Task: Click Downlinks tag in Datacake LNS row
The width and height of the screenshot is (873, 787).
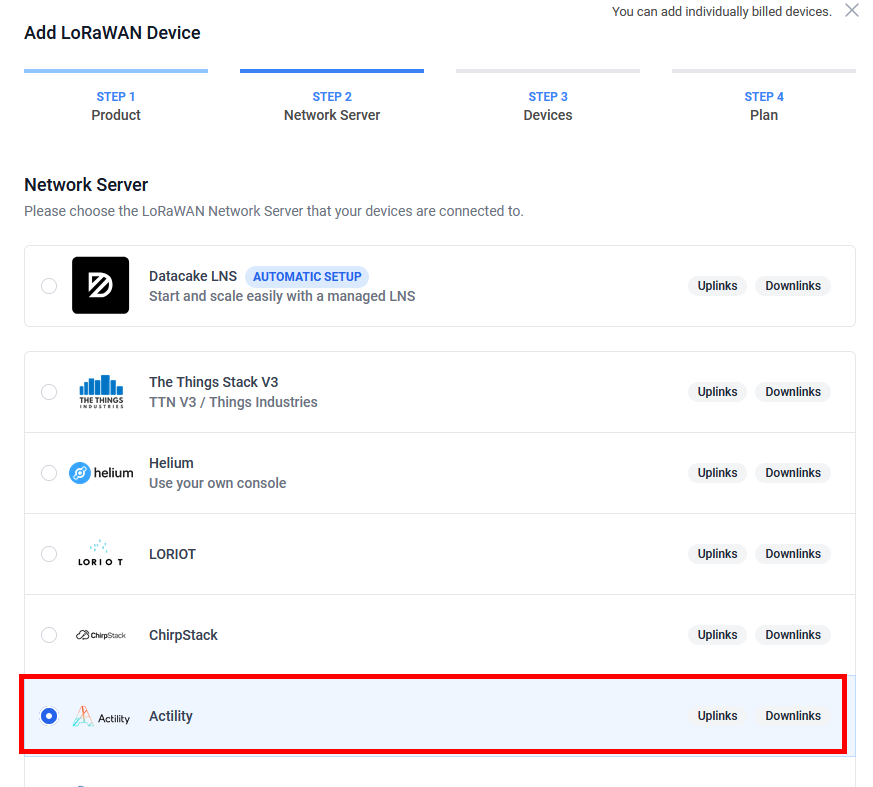Action: tap(793, 286)
